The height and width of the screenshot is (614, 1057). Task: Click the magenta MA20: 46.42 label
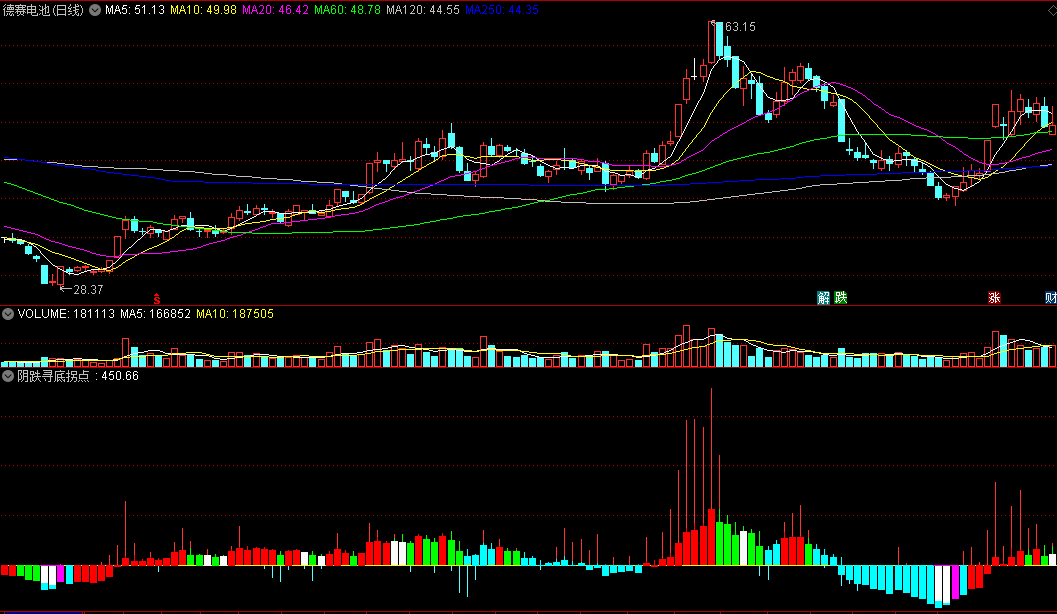click(x=275, y=10)
